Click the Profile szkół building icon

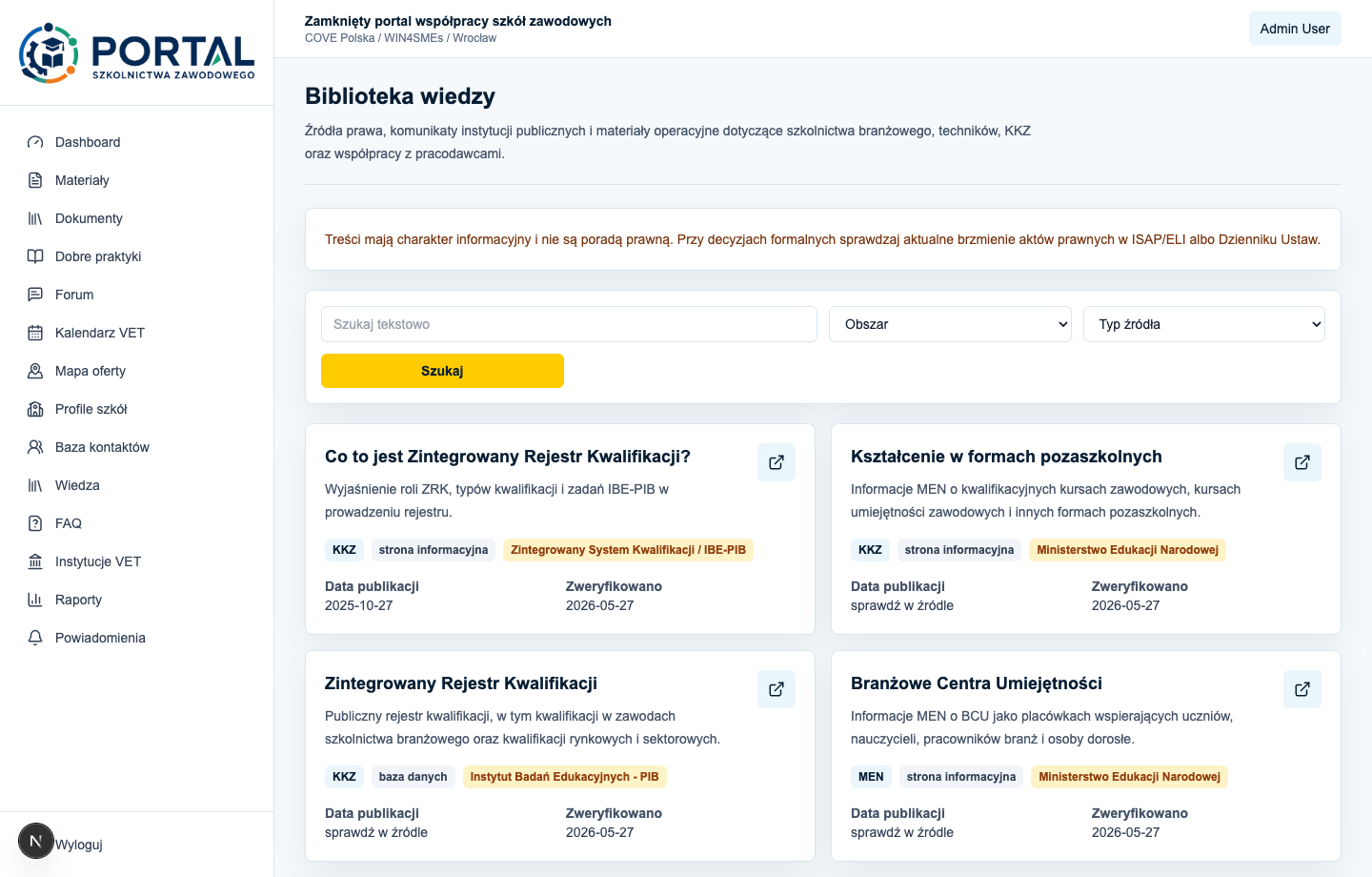click(35, 409)
